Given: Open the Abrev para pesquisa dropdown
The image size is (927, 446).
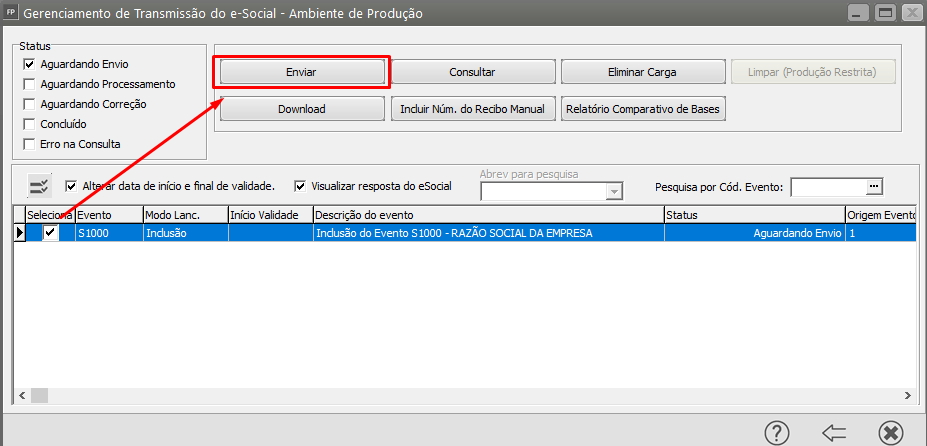Looking at the screenshot, I should [614, 191].
